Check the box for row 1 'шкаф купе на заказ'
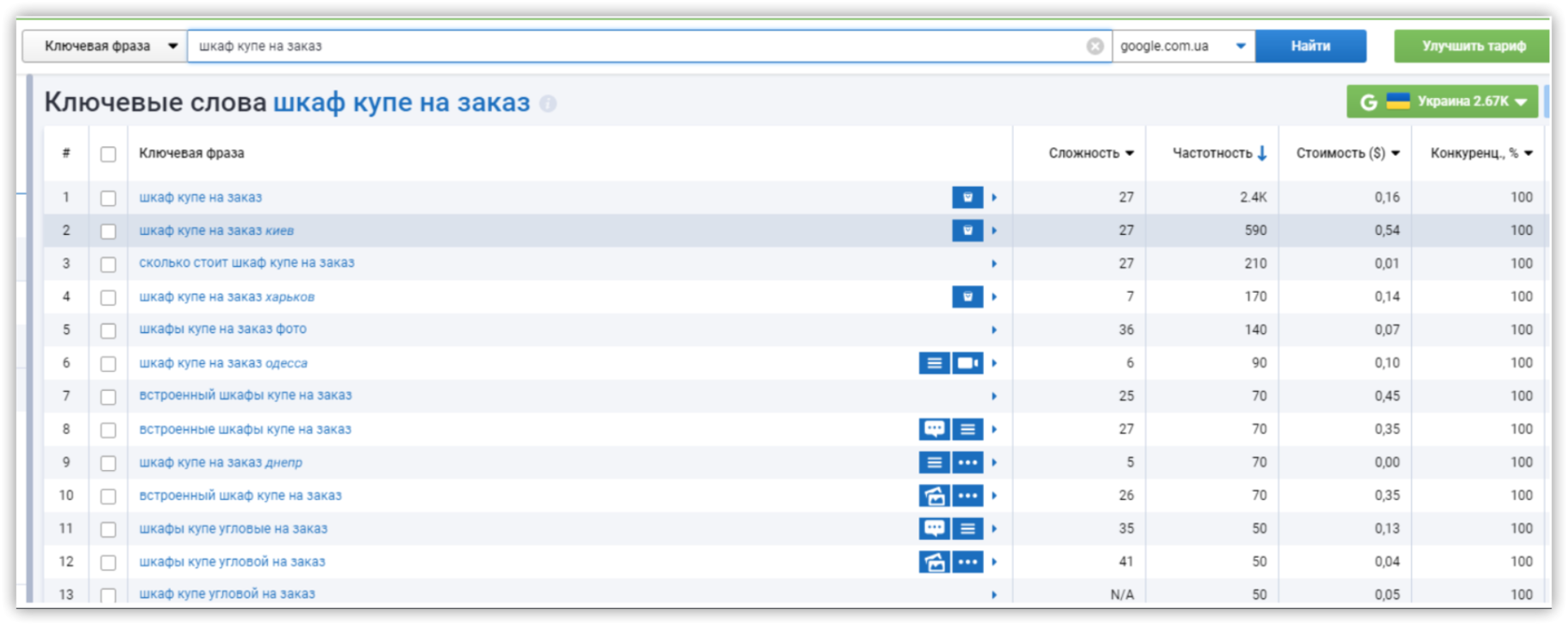The height and width of the screenshot is (625, 1568). 108,198
